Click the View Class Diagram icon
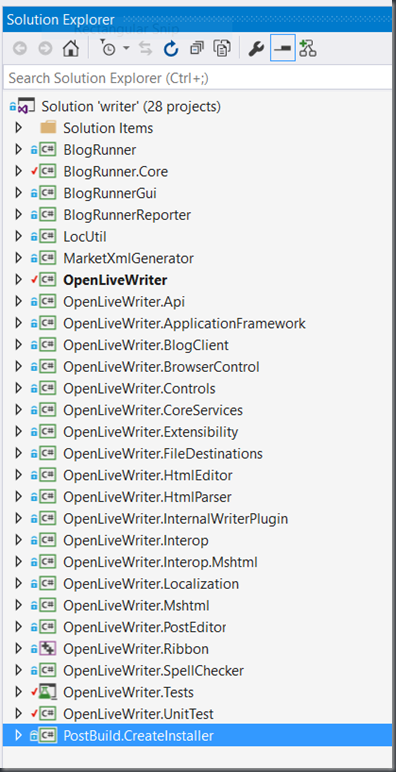Screen dimensions: 396x772 pyautogui.click(x=308, y=48)
